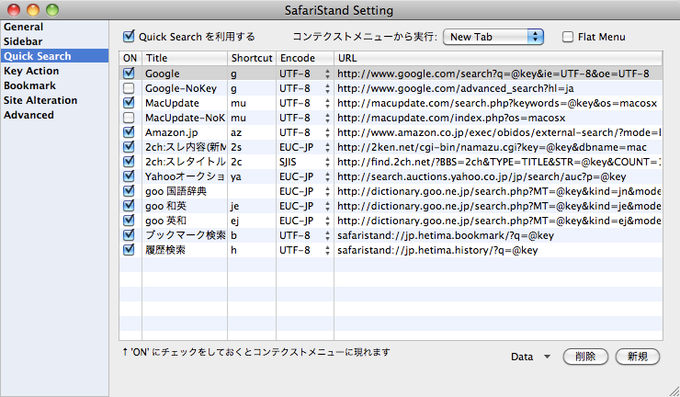
Task: Toggle the 2ch:スレタイトル ON checkbox
Action: (x=129, y=161)
